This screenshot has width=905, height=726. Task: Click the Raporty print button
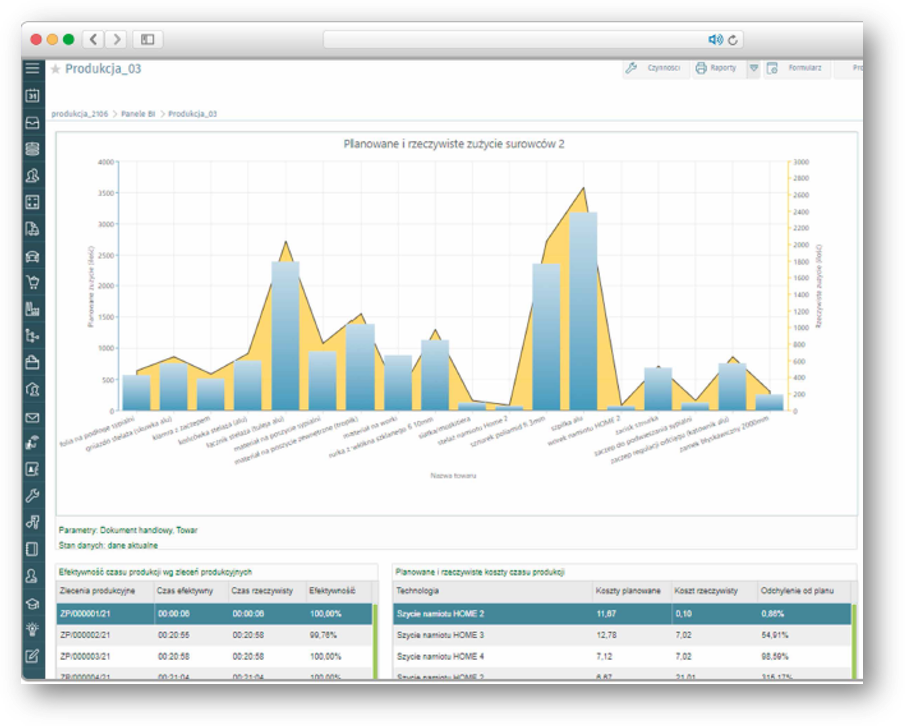(716, 68)
